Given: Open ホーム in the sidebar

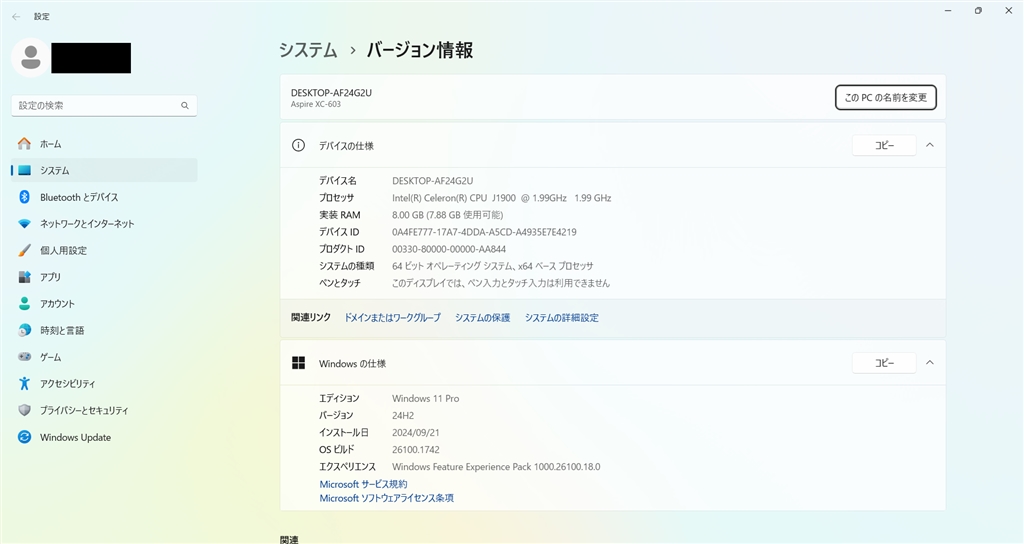Looking at the screenshot, I should pos(104,144).
